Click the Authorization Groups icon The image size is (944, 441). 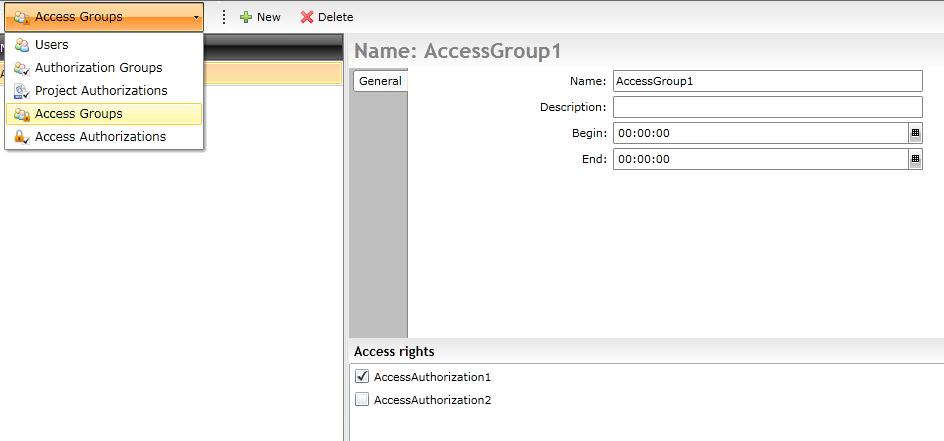[21, 68]
